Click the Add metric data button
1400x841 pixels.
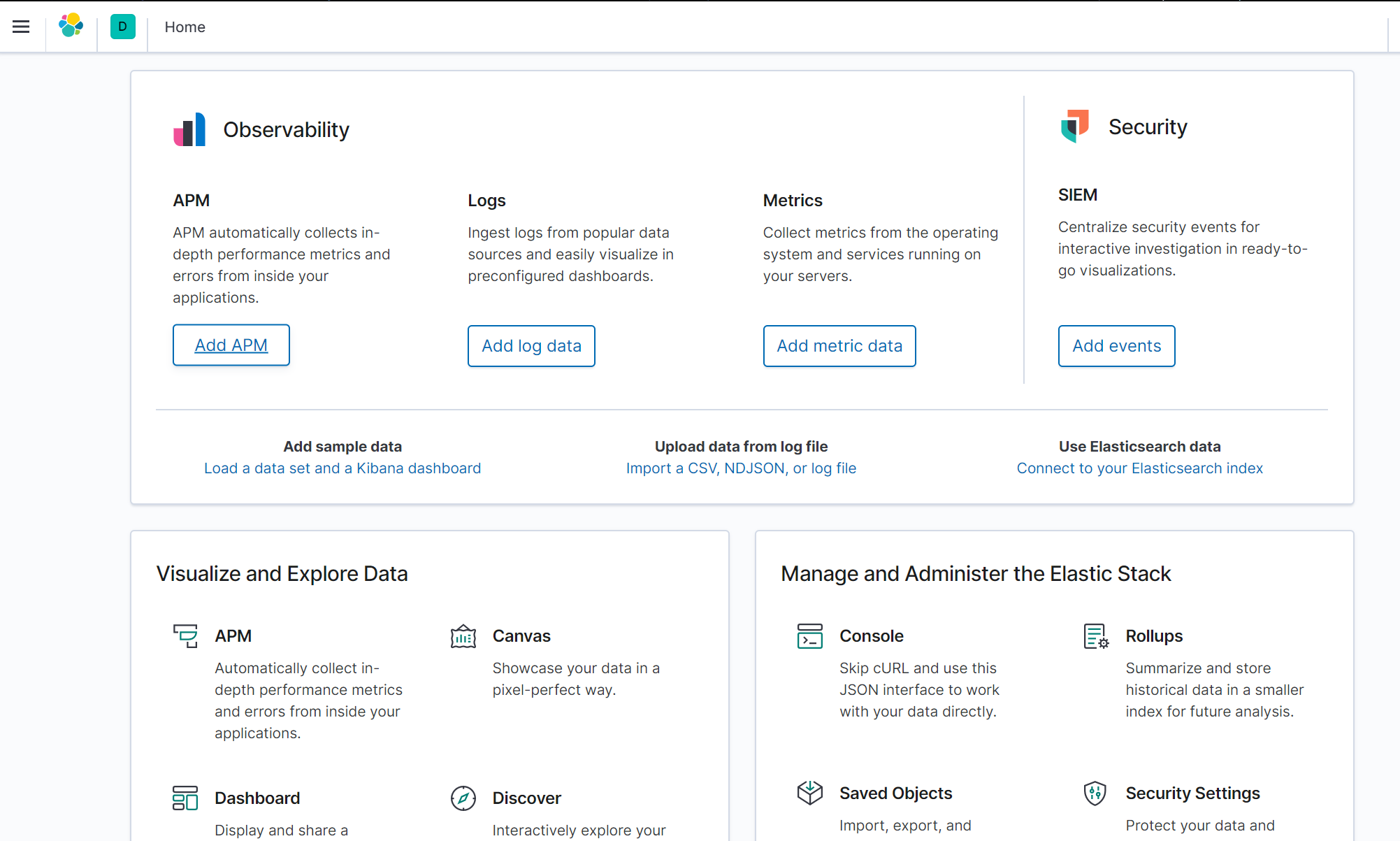839,346
